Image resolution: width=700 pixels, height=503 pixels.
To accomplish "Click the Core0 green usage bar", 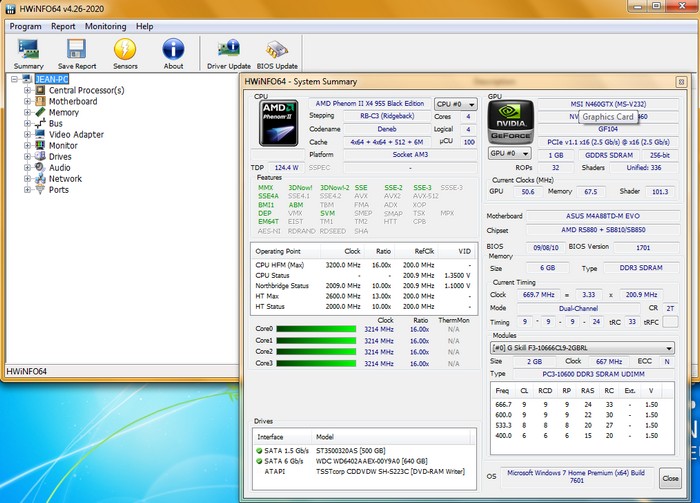I will coord(316,329).
